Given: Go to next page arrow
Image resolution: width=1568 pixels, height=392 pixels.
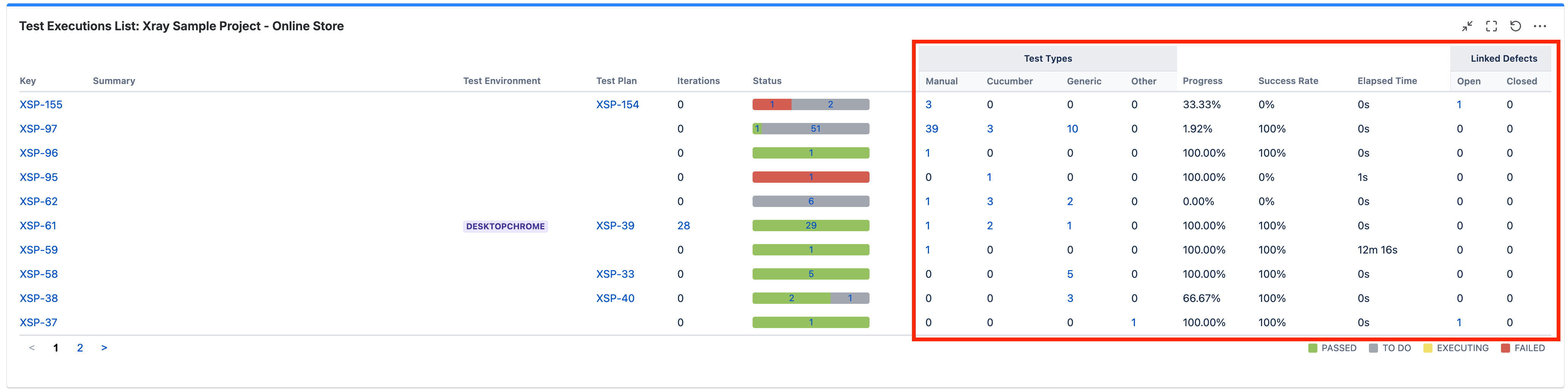Looking at the screenshot, I should [x=104, y=348].
